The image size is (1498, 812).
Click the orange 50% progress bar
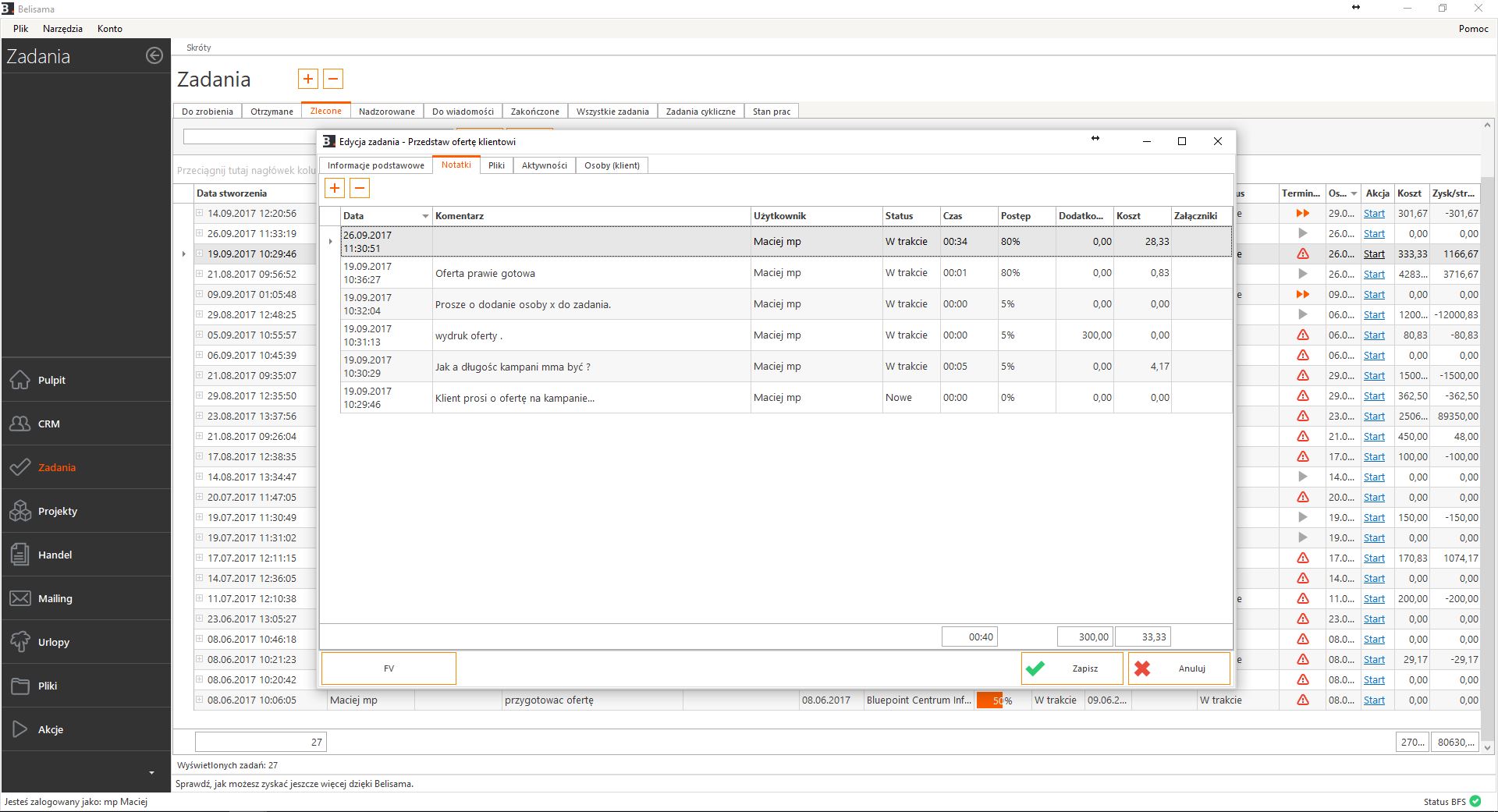coord(989,700)
